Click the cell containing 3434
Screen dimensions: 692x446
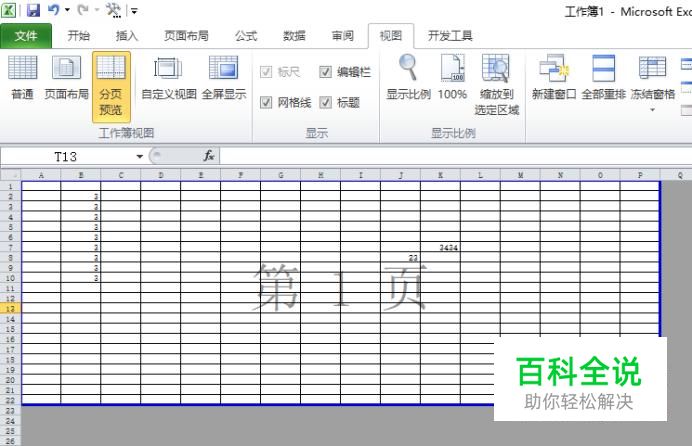(440, 247)
